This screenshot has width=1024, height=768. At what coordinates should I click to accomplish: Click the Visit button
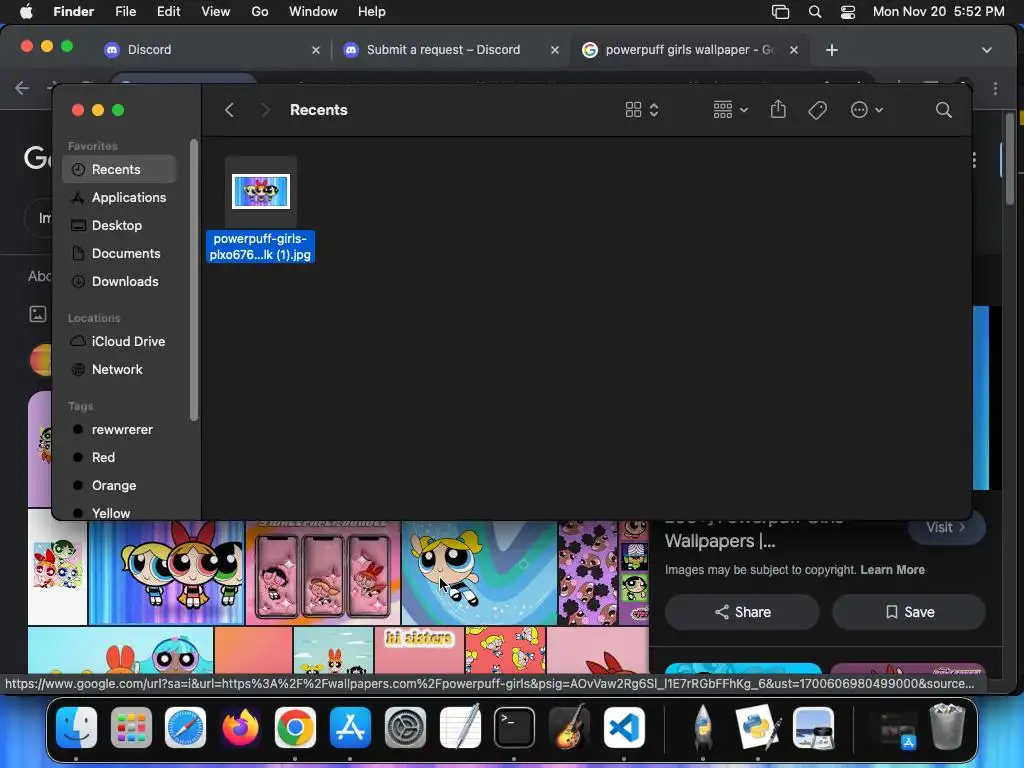tap(946, 527)
